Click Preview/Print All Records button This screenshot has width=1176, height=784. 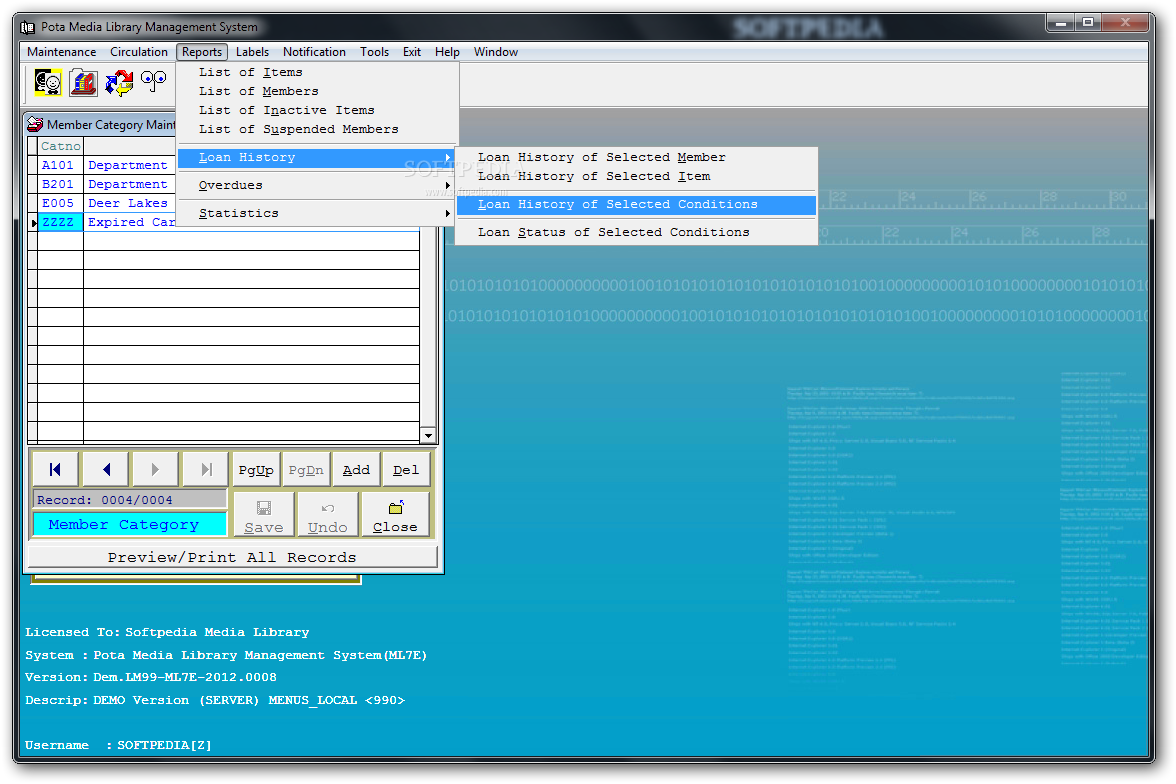pos(232,557)
